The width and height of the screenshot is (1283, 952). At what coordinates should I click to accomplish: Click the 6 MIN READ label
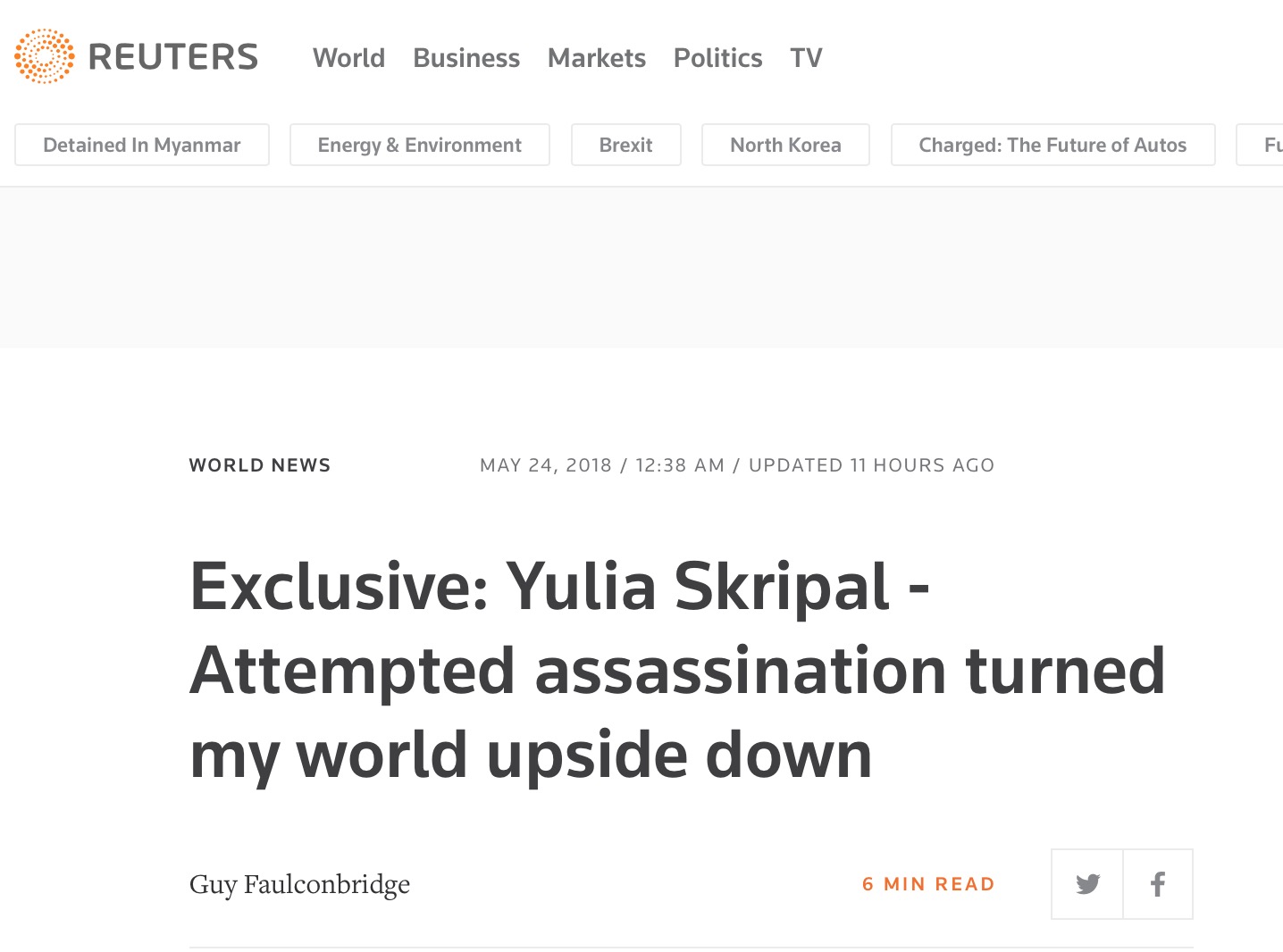pos(928,884)
